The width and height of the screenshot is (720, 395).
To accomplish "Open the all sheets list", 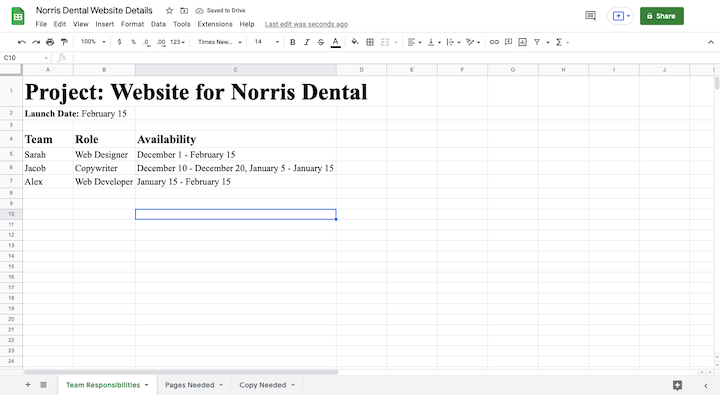I will (43, 385).
